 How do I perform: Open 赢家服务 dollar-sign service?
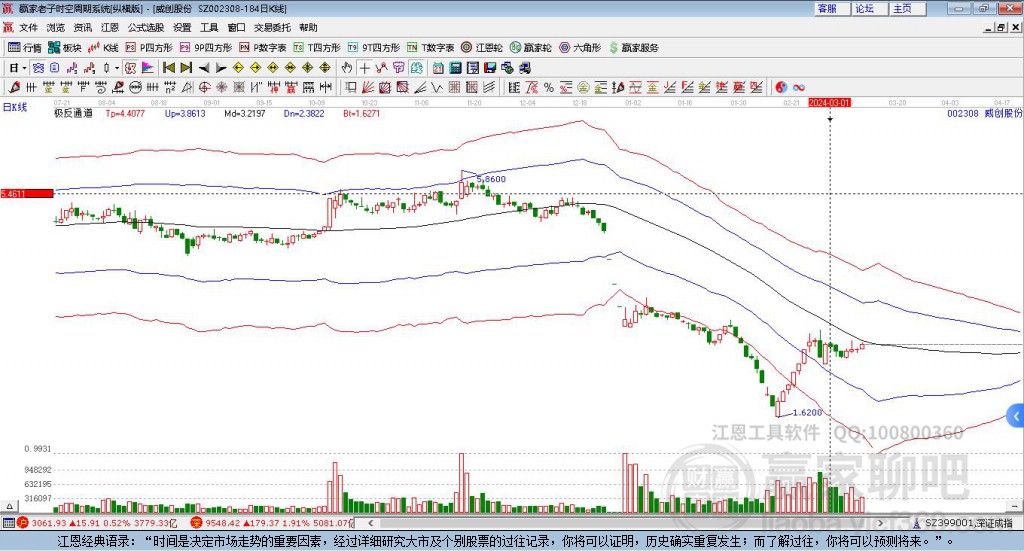click(x=633, y=48)
